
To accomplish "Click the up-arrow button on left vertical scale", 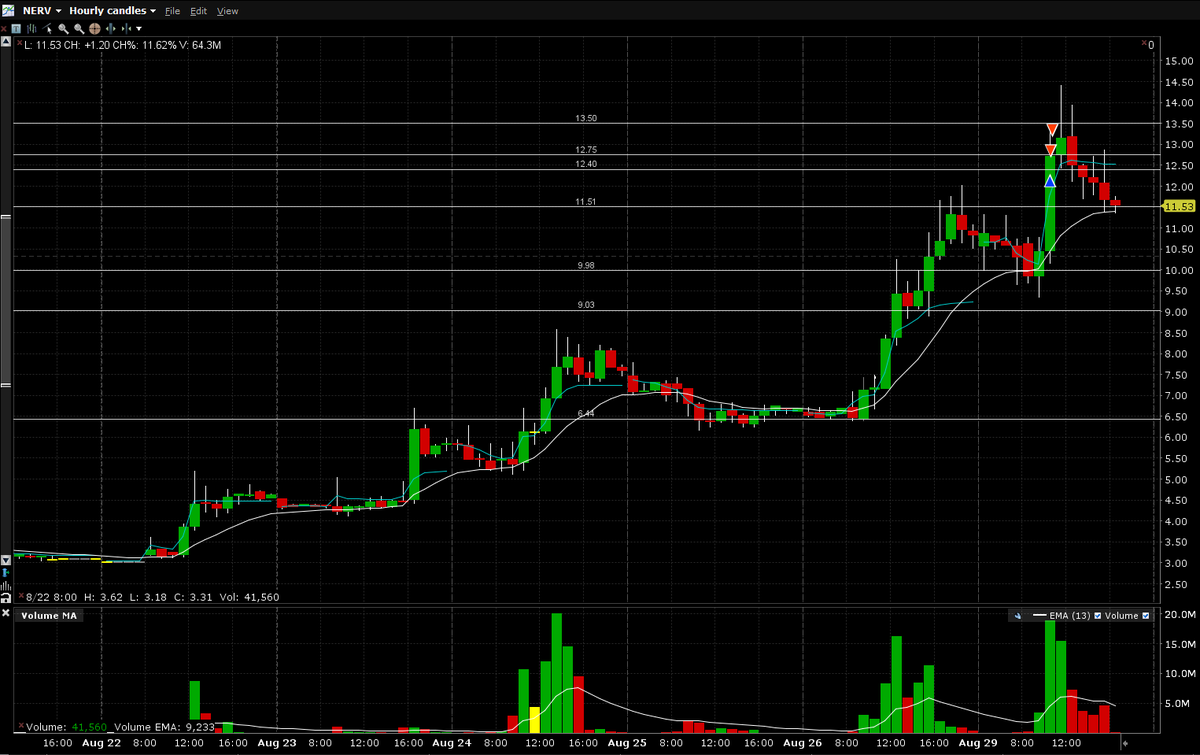I will click(6, 42).
